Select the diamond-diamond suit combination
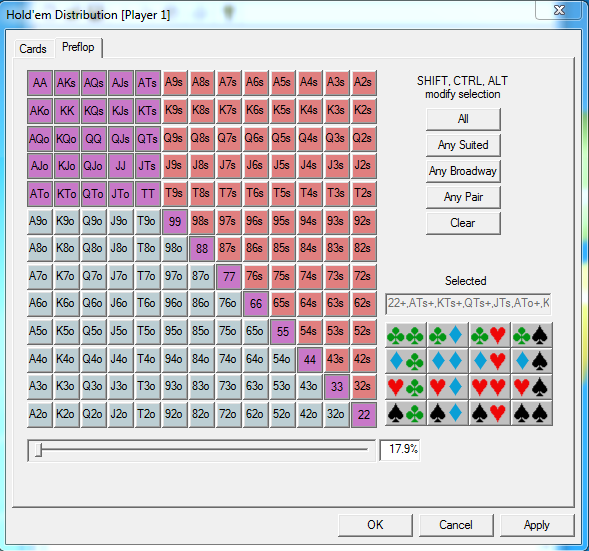 [448, 361]
